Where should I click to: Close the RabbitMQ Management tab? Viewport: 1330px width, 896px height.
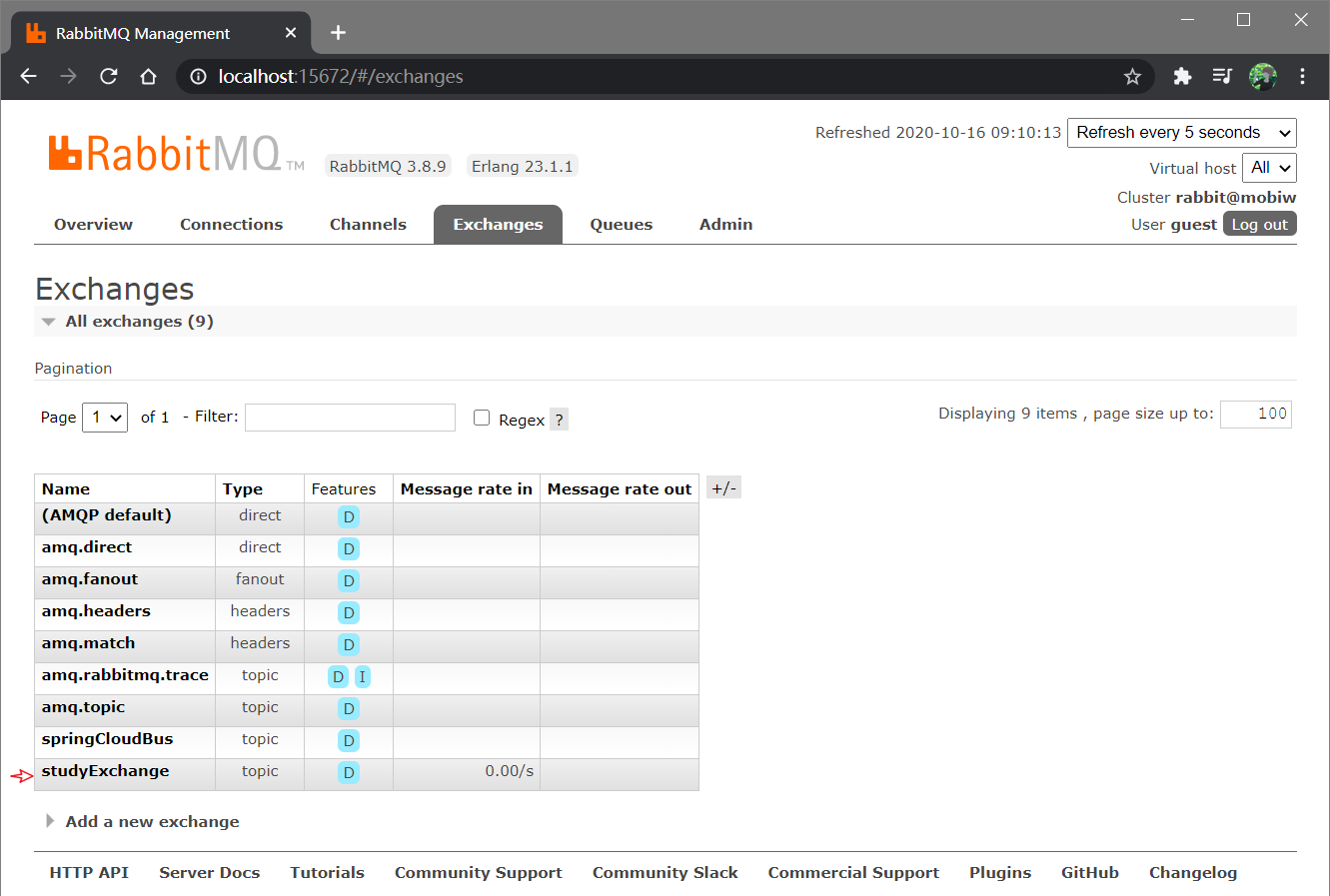pos(291,33)
